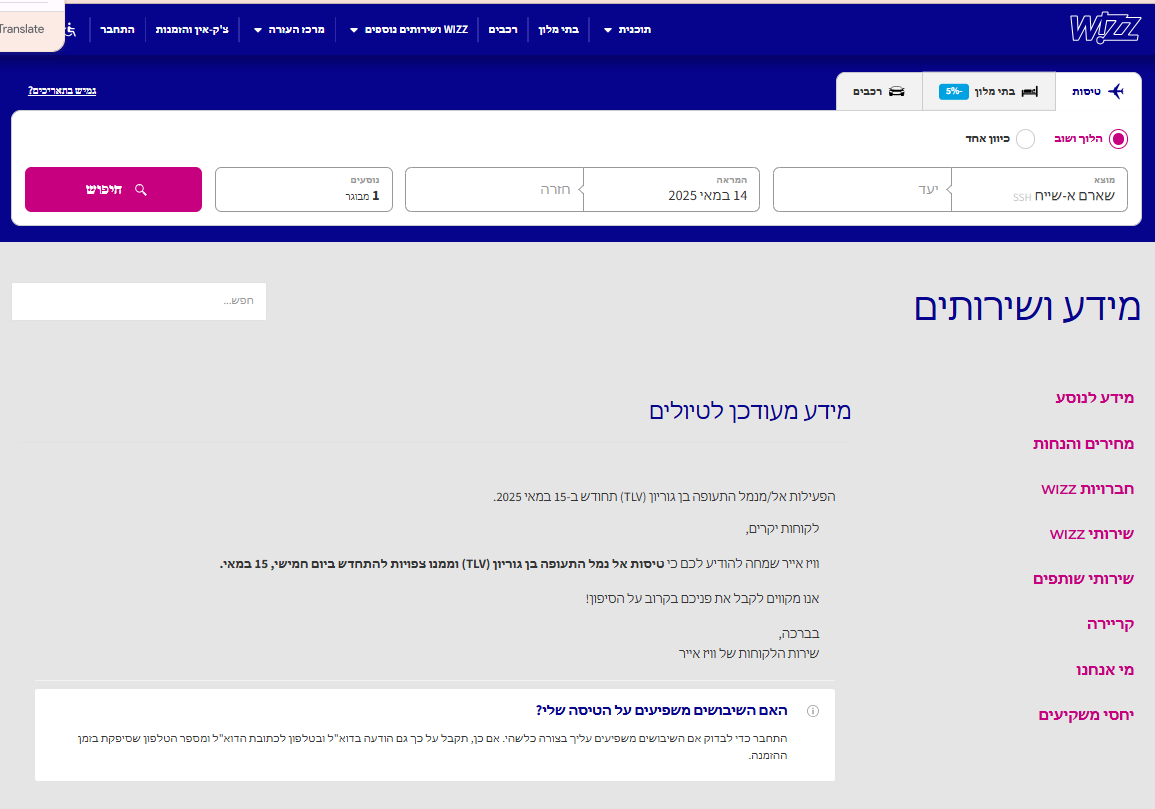Click the Wizz Air logo

click(1105, 28)
